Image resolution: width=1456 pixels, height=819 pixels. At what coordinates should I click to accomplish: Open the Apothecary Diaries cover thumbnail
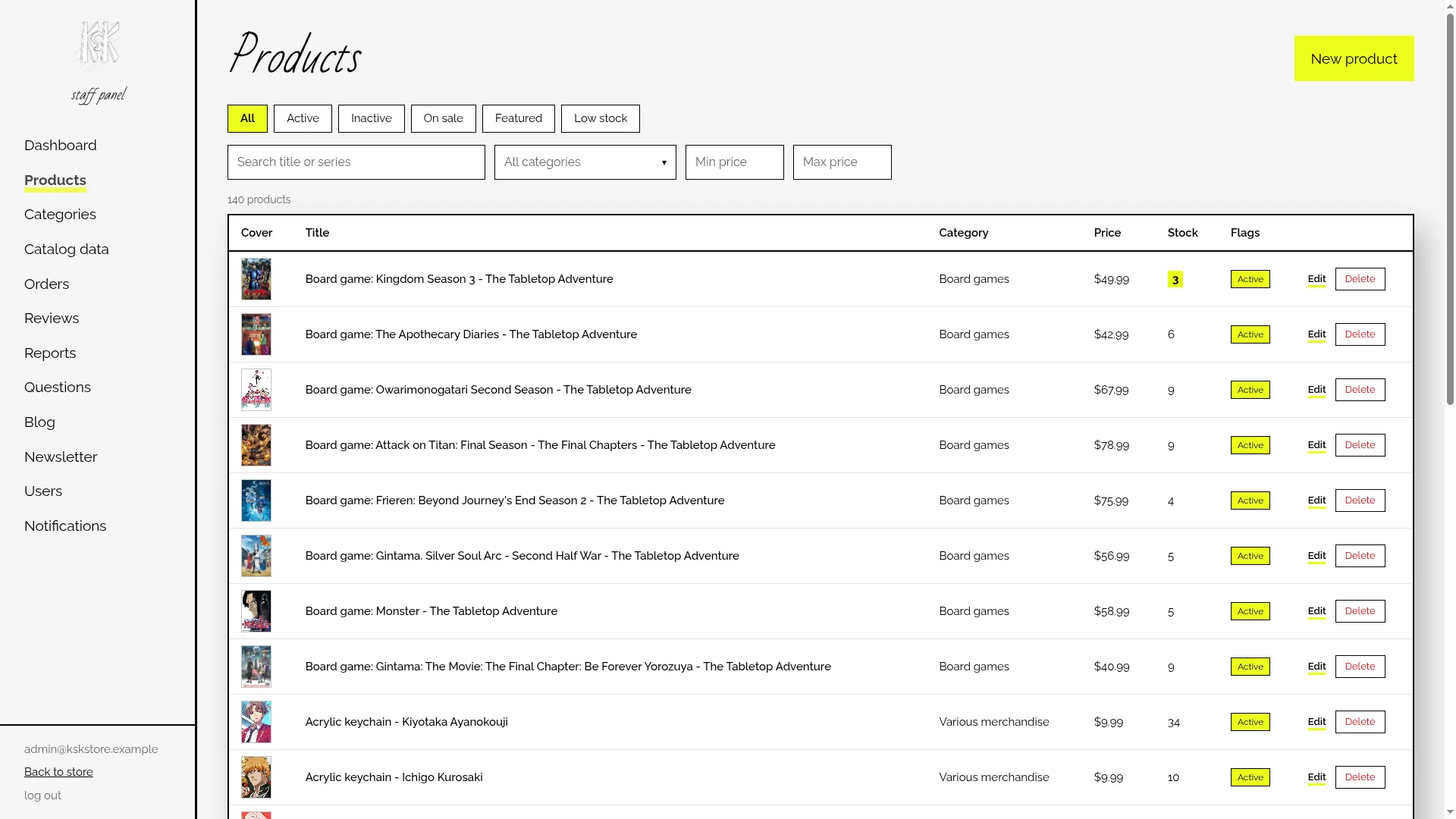(256, 334)
